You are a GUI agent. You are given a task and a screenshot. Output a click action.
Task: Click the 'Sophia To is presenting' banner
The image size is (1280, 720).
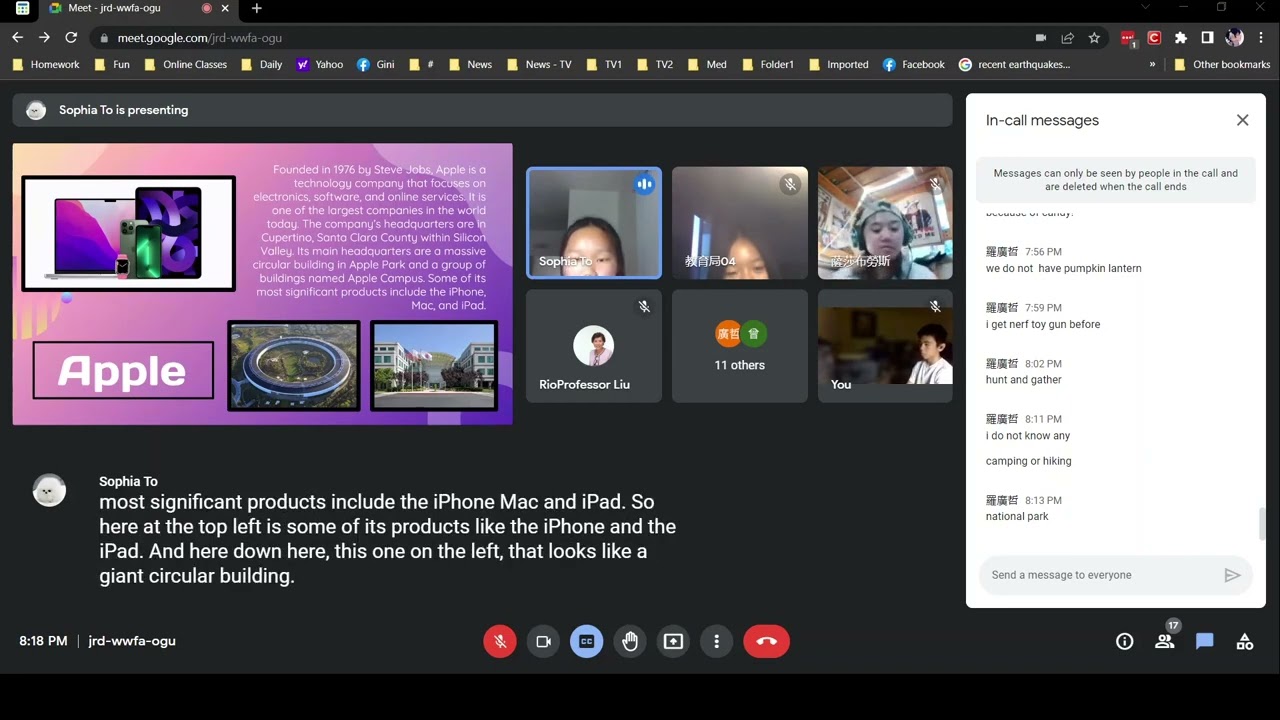pos(482,110)
